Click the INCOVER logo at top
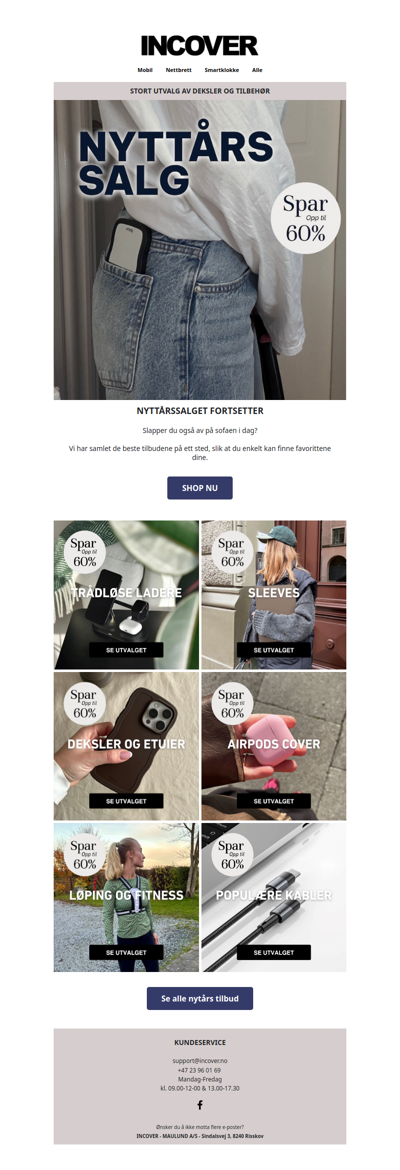 [199, 46]
